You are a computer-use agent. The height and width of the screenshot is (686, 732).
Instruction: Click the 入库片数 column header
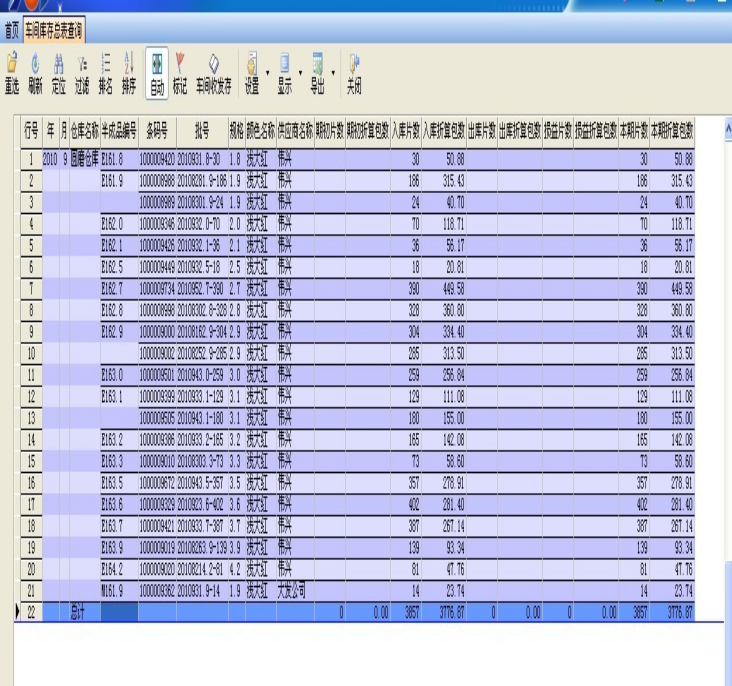tap(406, 130)
